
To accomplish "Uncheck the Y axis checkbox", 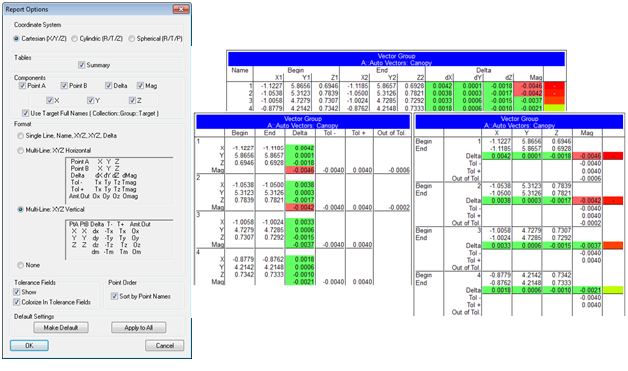I will tap(91, 101).
